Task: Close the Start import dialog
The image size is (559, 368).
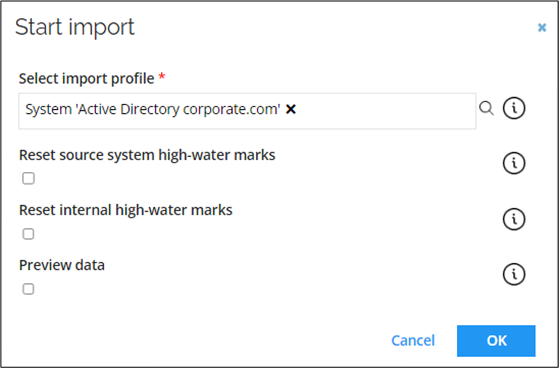Action: coord(542,27)
